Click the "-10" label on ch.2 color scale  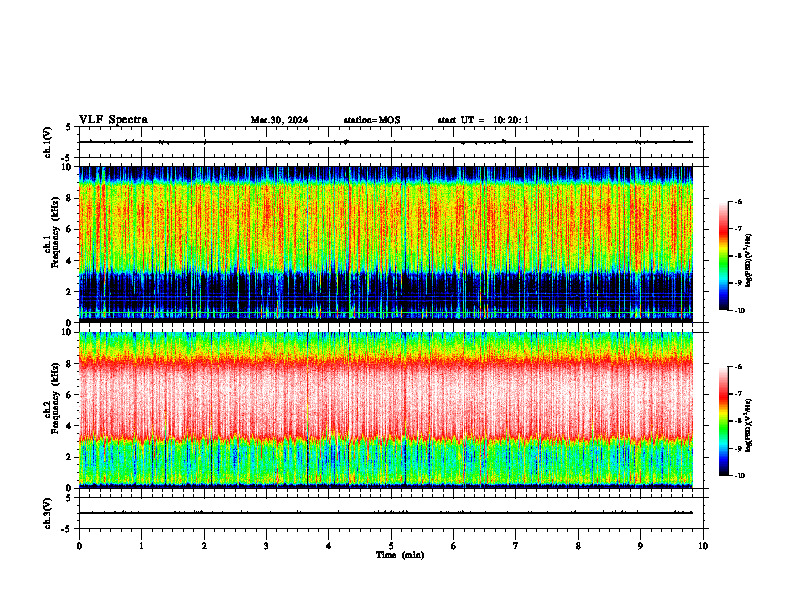click(x=739, y=476)
